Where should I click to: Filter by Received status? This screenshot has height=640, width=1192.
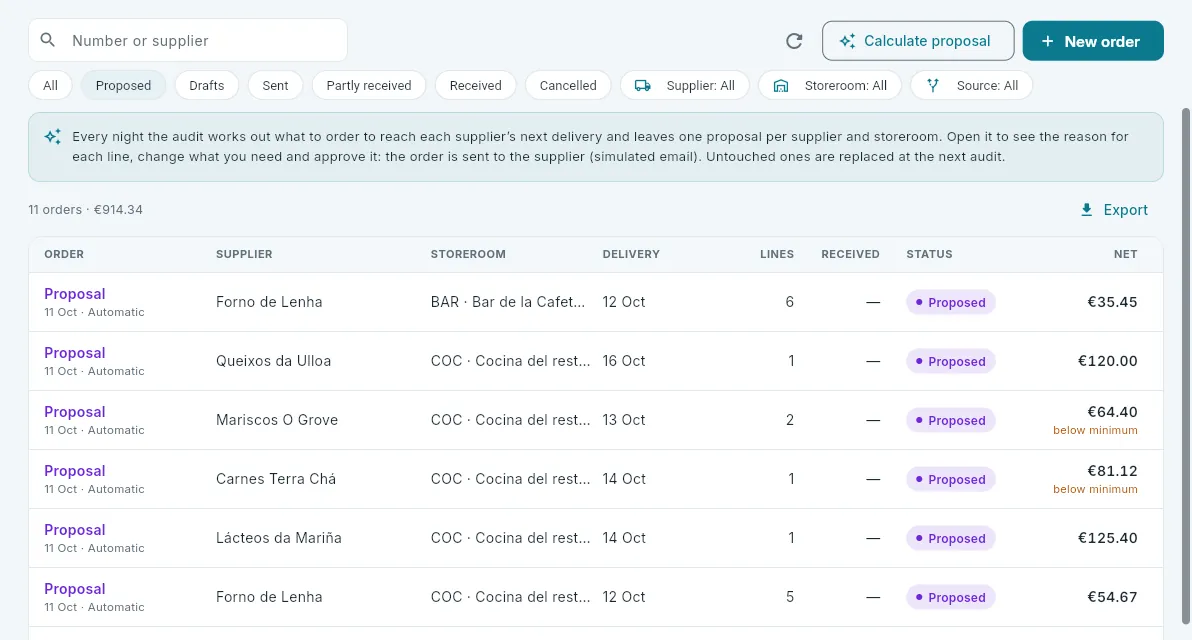(475, 85)
